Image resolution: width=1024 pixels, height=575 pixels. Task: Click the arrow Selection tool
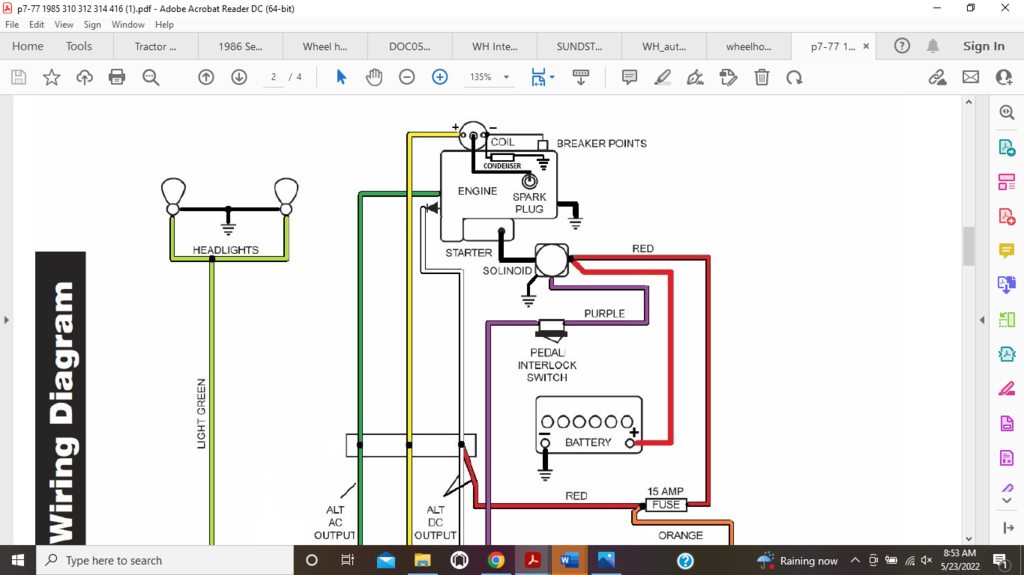pyautogui.click(x=341, y=77)
